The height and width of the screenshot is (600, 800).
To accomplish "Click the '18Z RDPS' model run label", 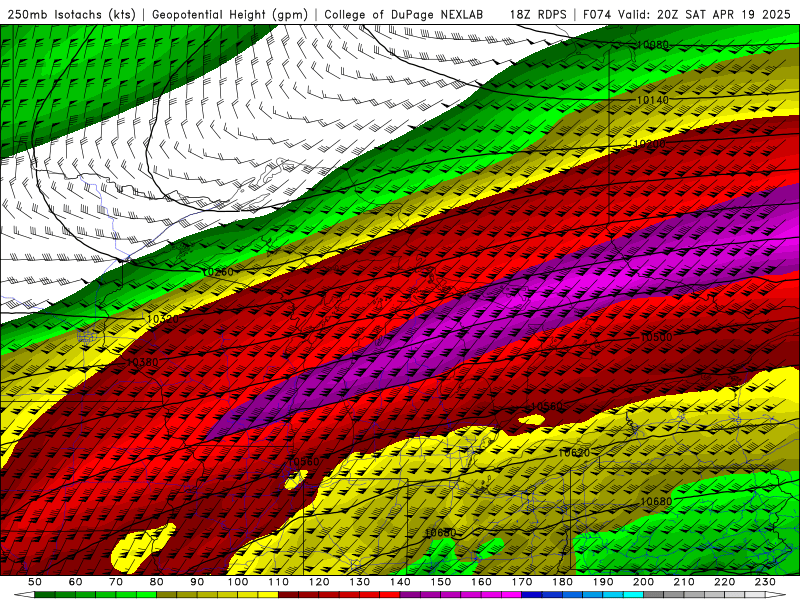I will coord(538,14).
